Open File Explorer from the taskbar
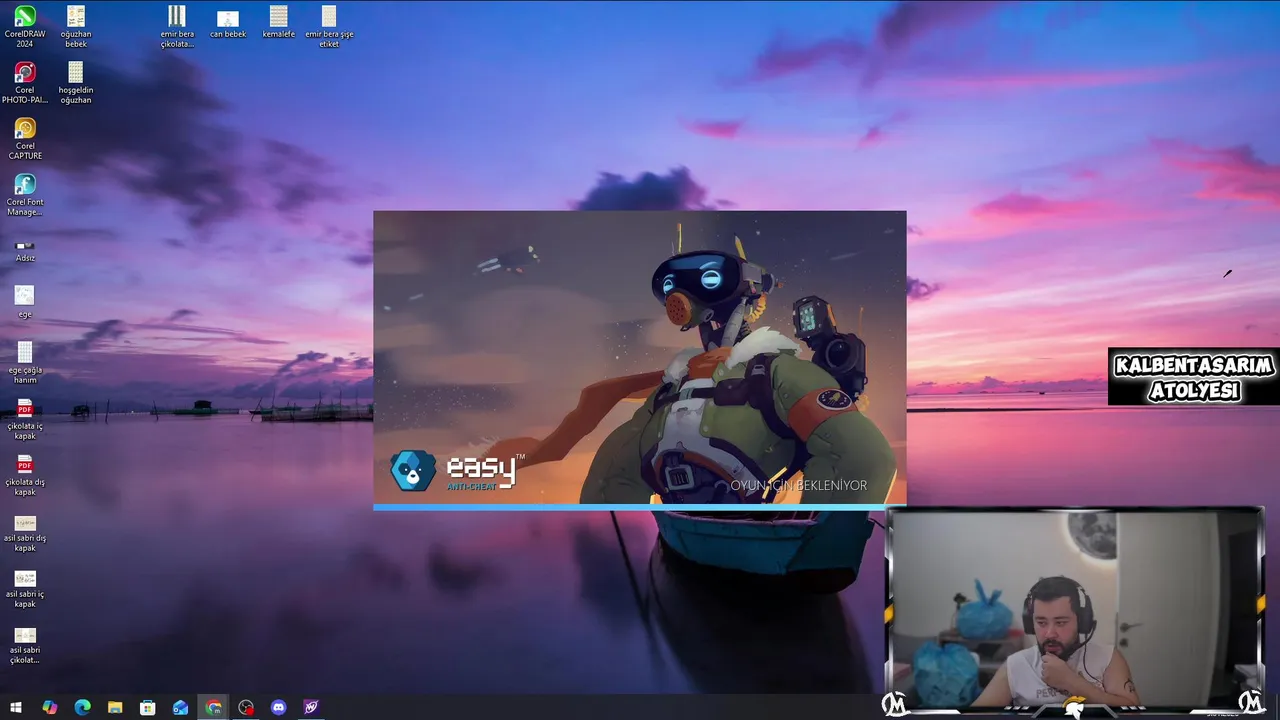This screenshot has height=720, width=1280. coord(115,707)
